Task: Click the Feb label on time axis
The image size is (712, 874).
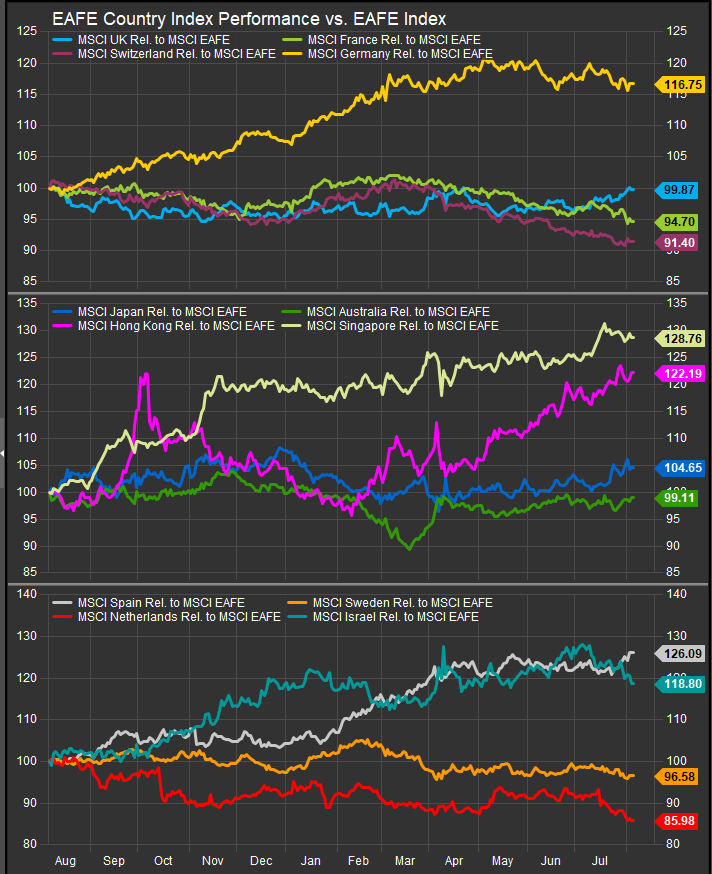Action: [358, 861]
